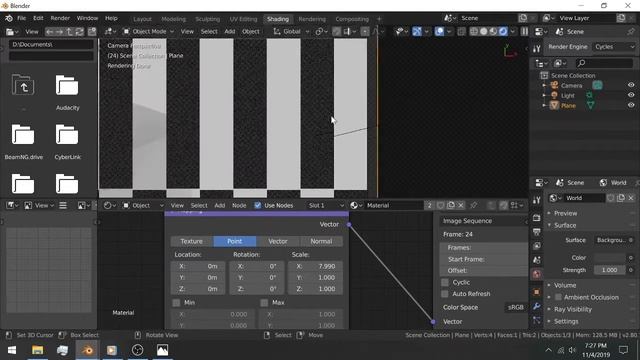Screen dimensions: 640x360
Task: Adjust the Scale X 7.990 field
Action: click(x=315, y=266)
